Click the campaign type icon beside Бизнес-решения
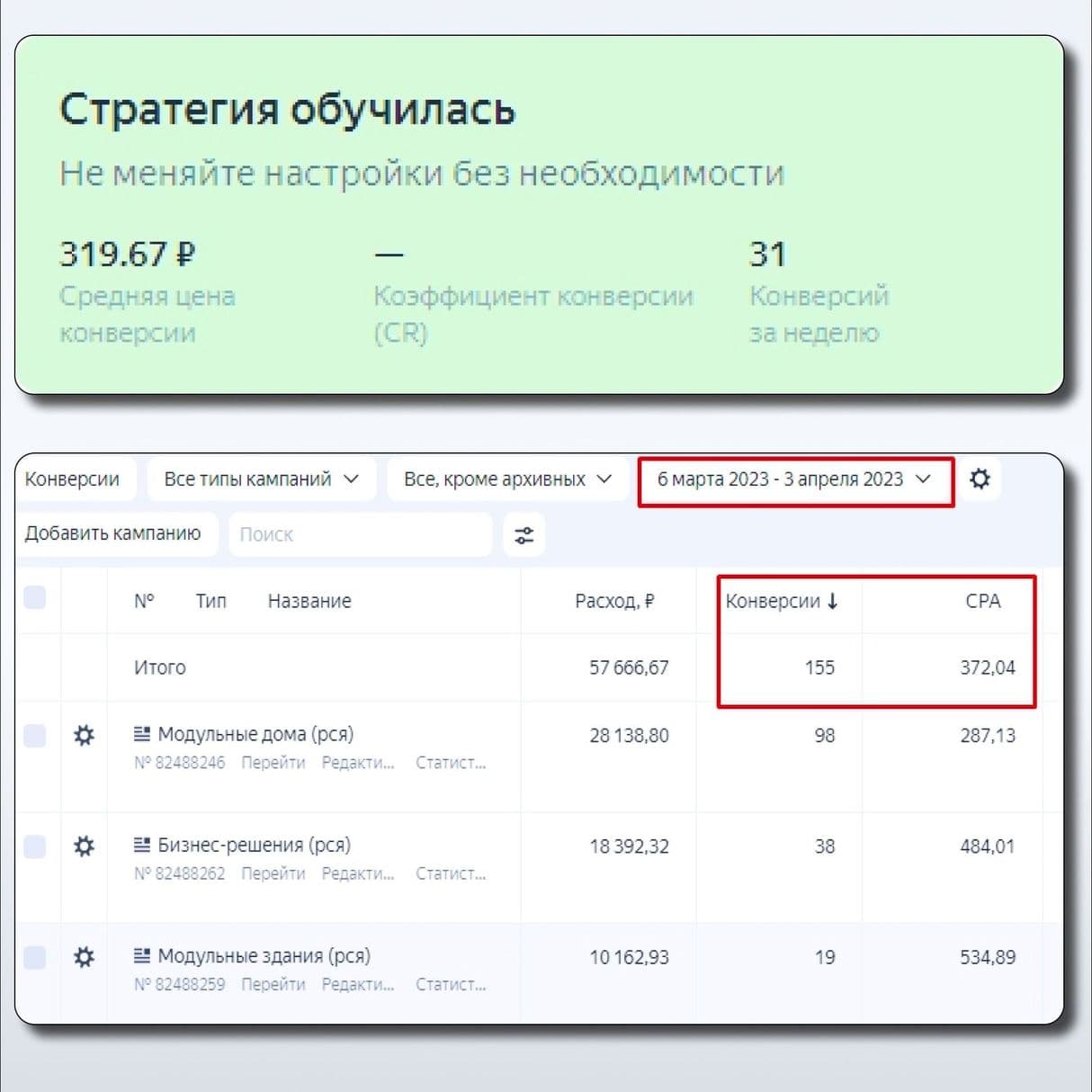Image resolution: width=1092 pixels, height=1092 pixels. pos(141,844)
